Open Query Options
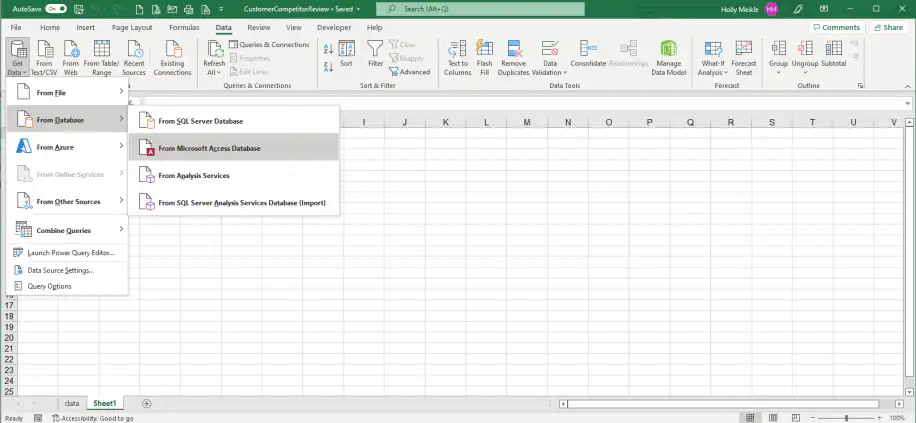This screenshot has width=916, height=423. 67,286
